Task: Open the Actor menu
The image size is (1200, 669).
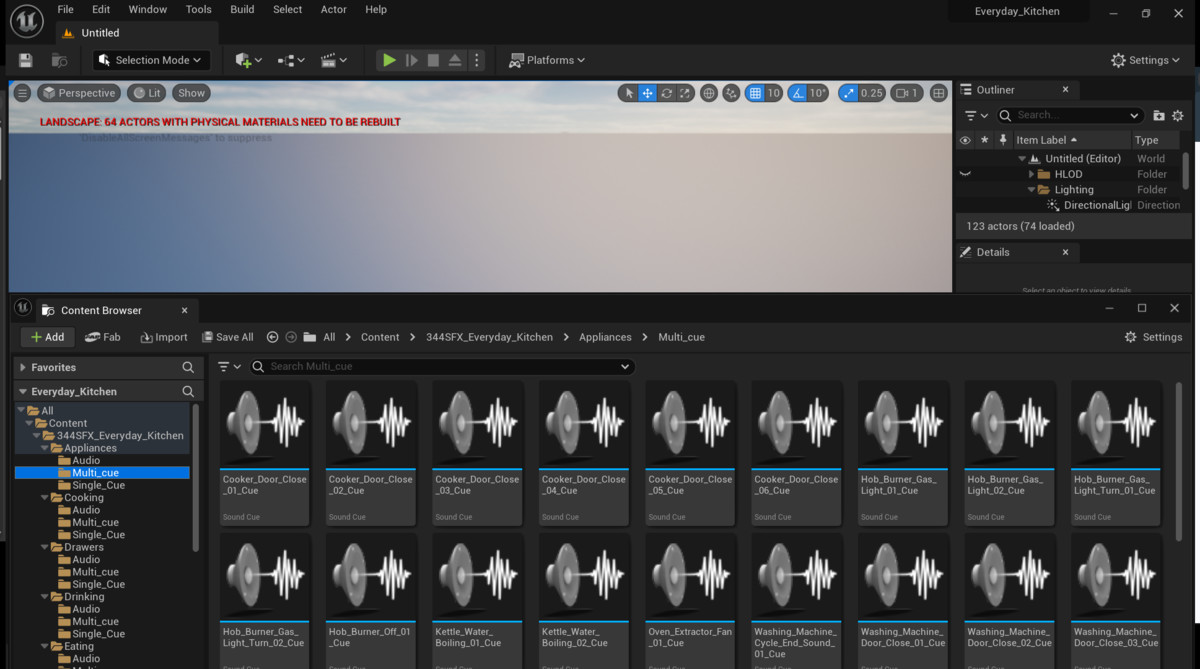Action: [334, 9]
